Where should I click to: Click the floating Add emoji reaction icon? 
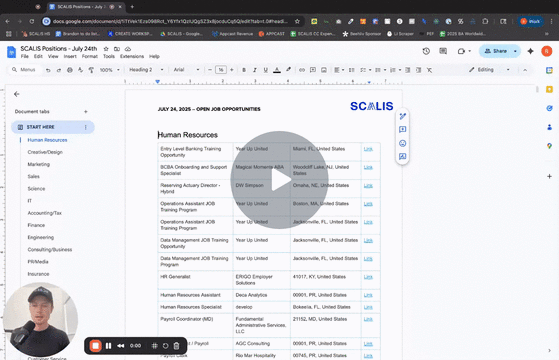402,143
